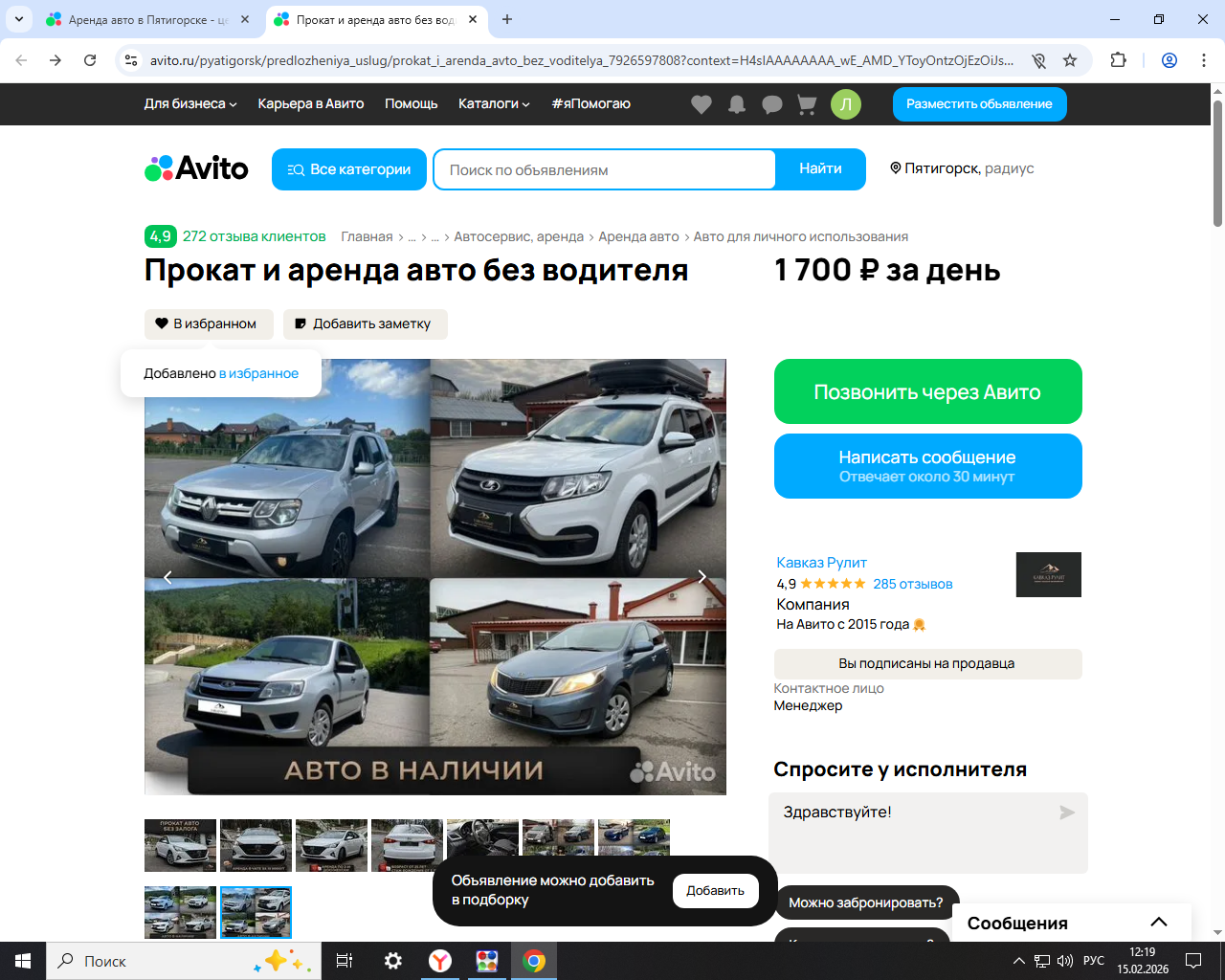This screenshot has width=1225, height=980.
Task: Go to Аренда авто breadcrumb
Action: coord(638,237)
